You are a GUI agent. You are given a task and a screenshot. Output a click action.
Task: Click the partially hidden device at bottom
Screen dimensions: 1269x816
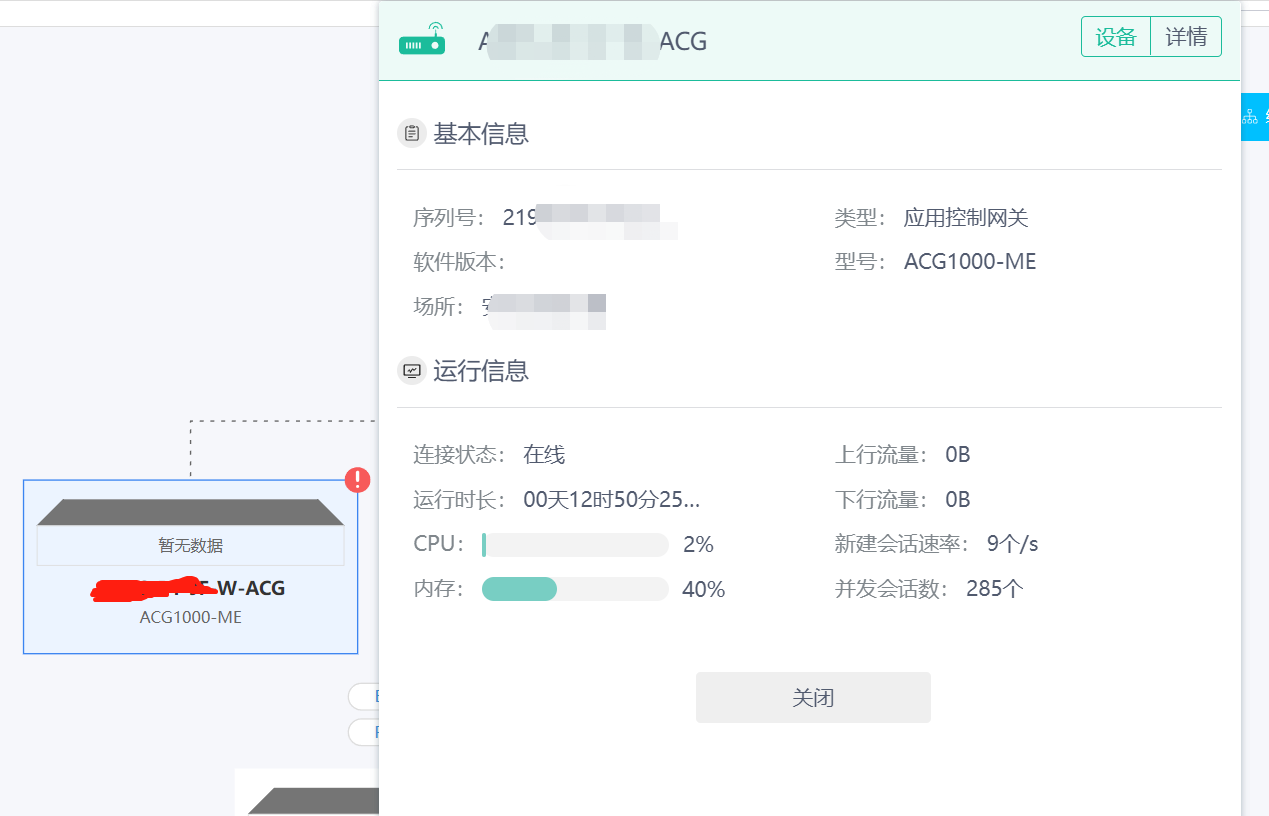[x=310, y=799]
